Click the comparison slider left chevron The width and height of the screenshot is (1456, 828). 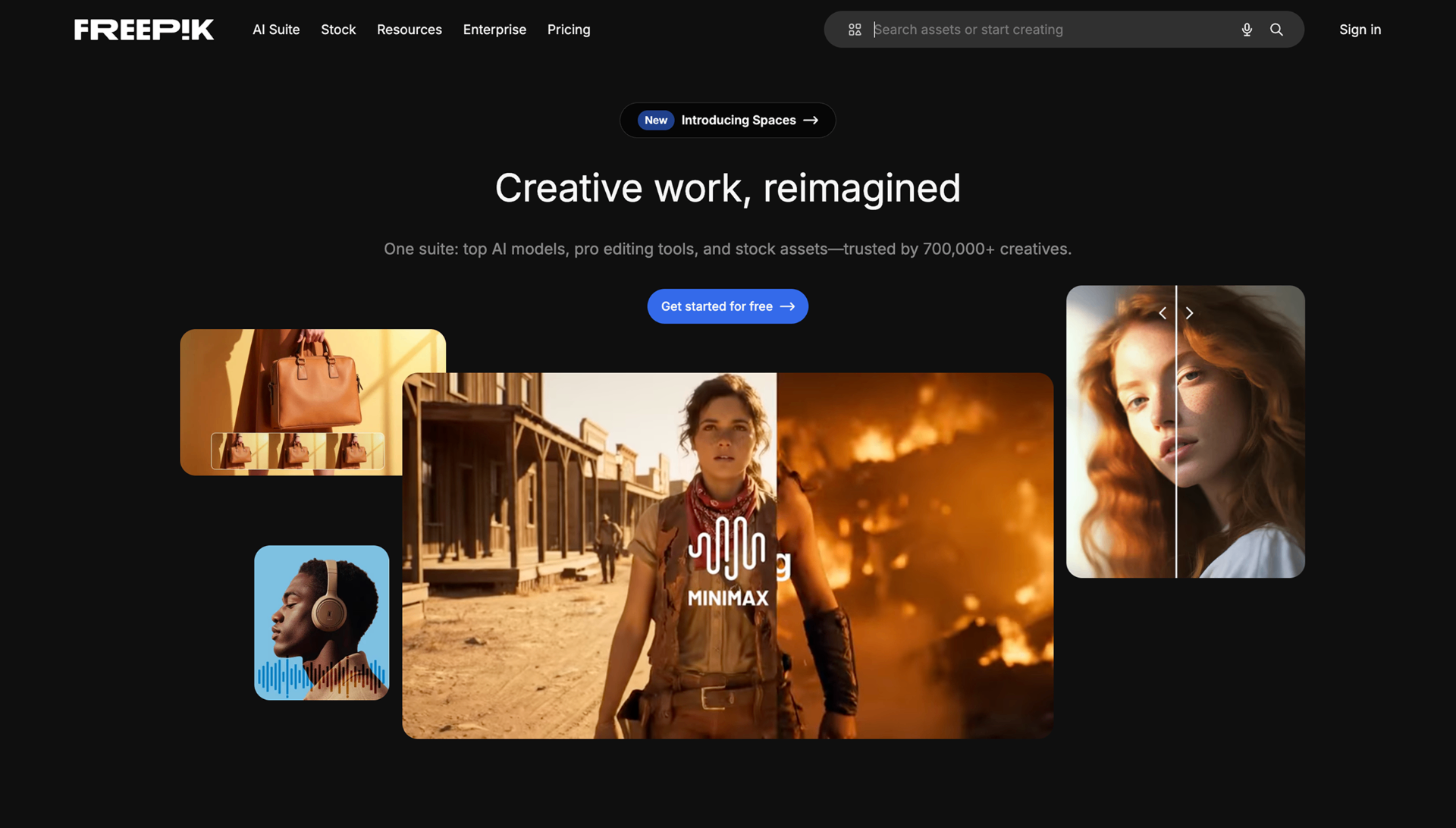(x=1163, y=313)
